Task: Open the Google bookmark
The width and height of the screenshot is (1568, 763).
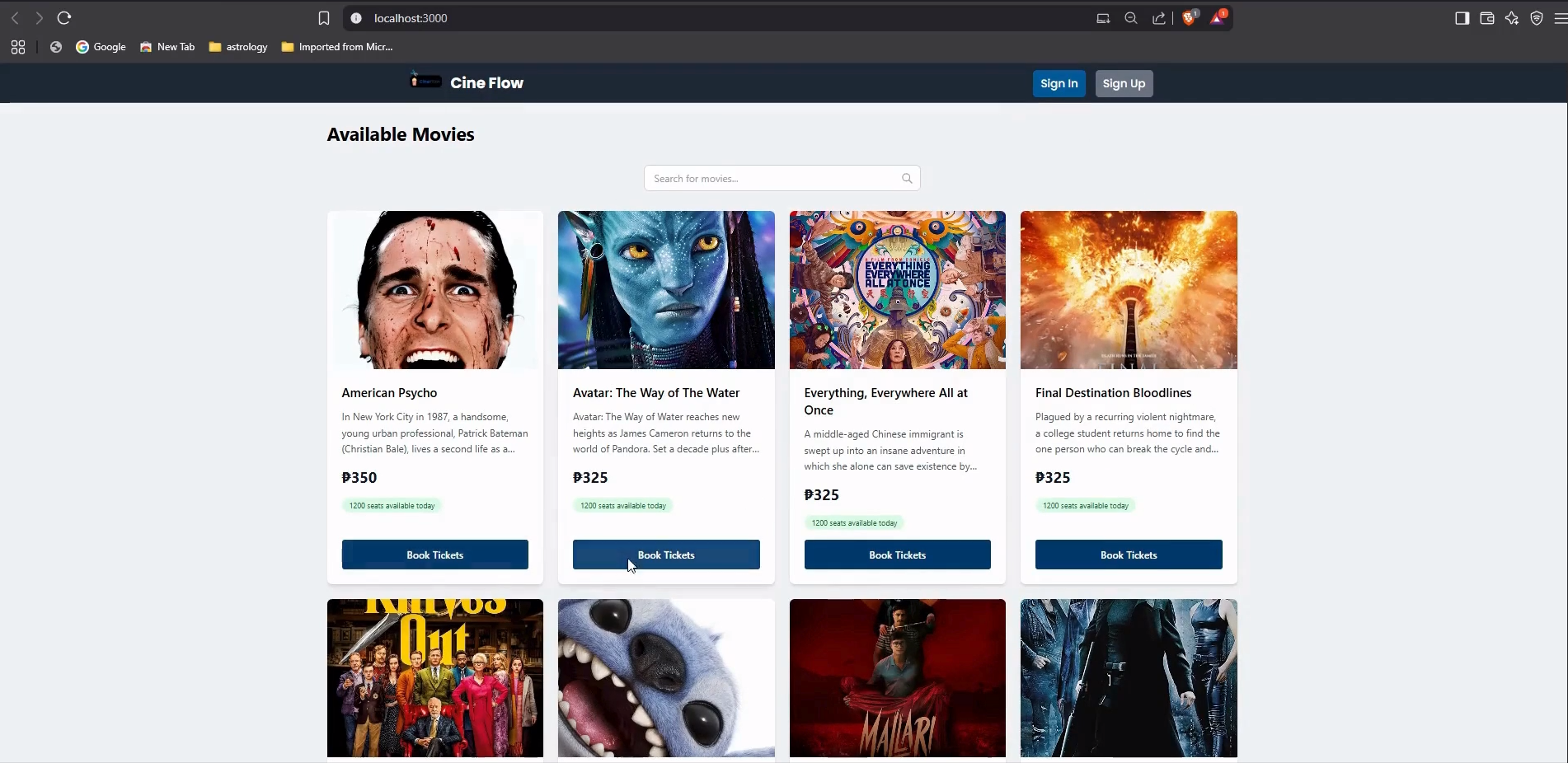Action: [101, 47]
